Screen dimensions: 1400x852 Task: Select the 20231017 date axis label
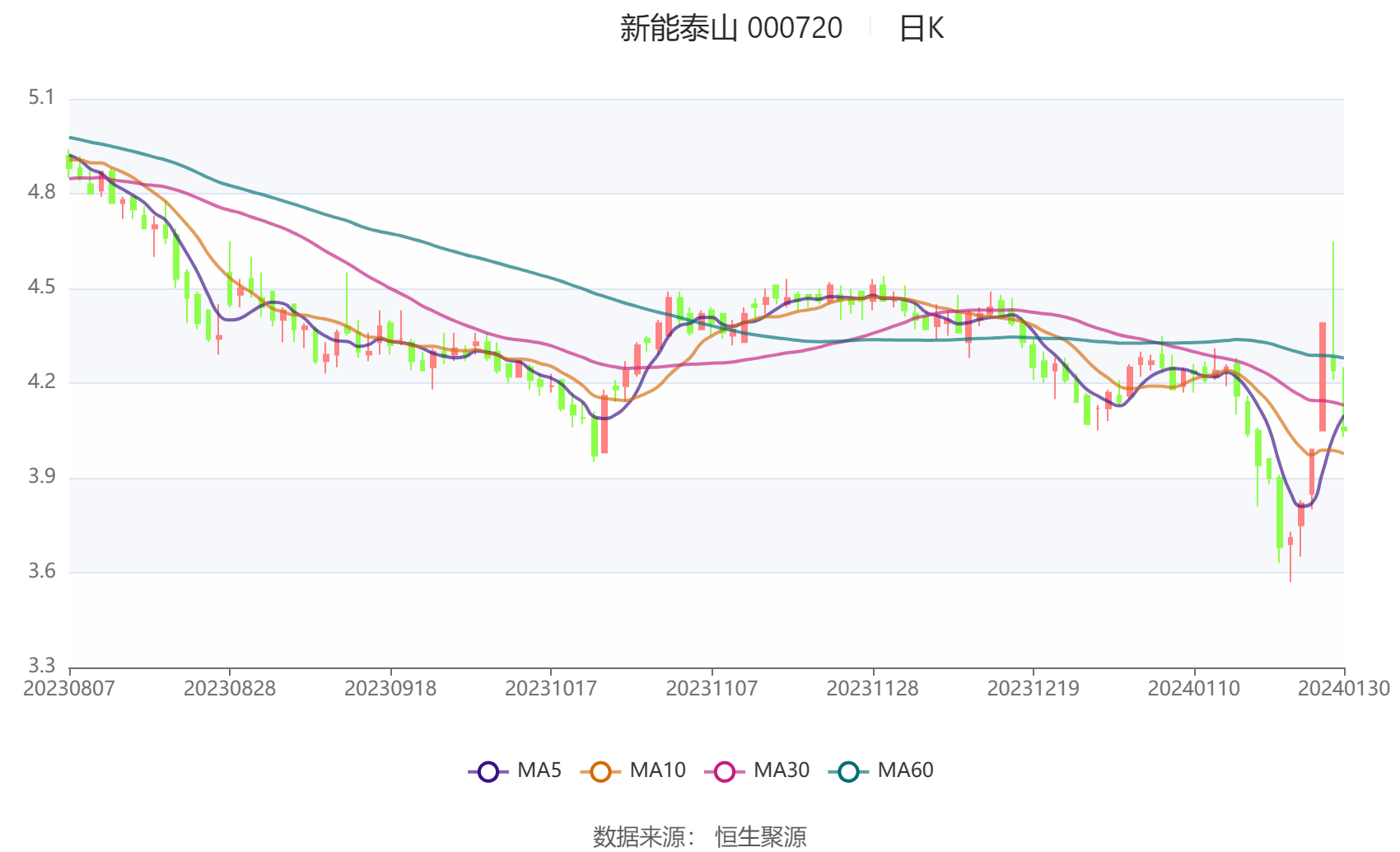click(x=551, y=688)
